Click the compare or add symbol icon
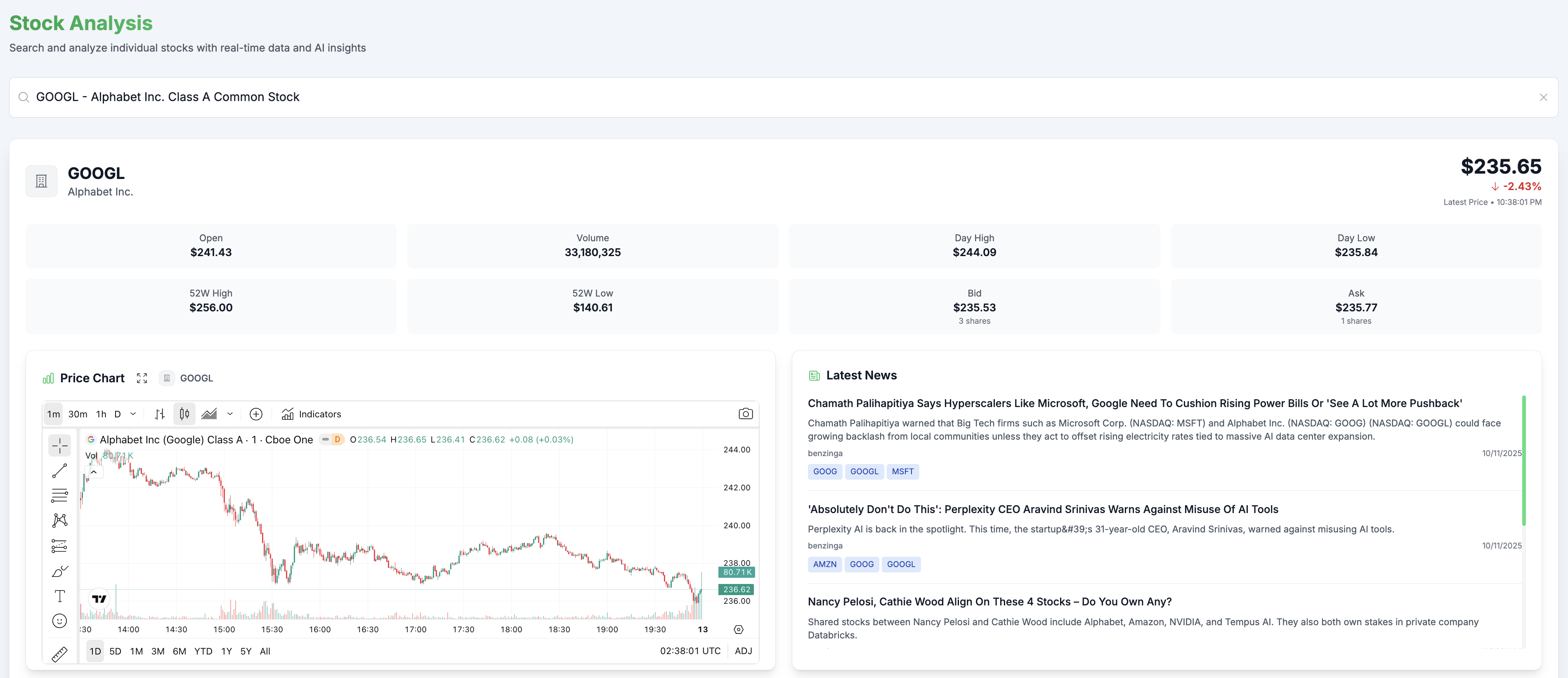This screenshot has width=1568, height=678. pos(256,414)
